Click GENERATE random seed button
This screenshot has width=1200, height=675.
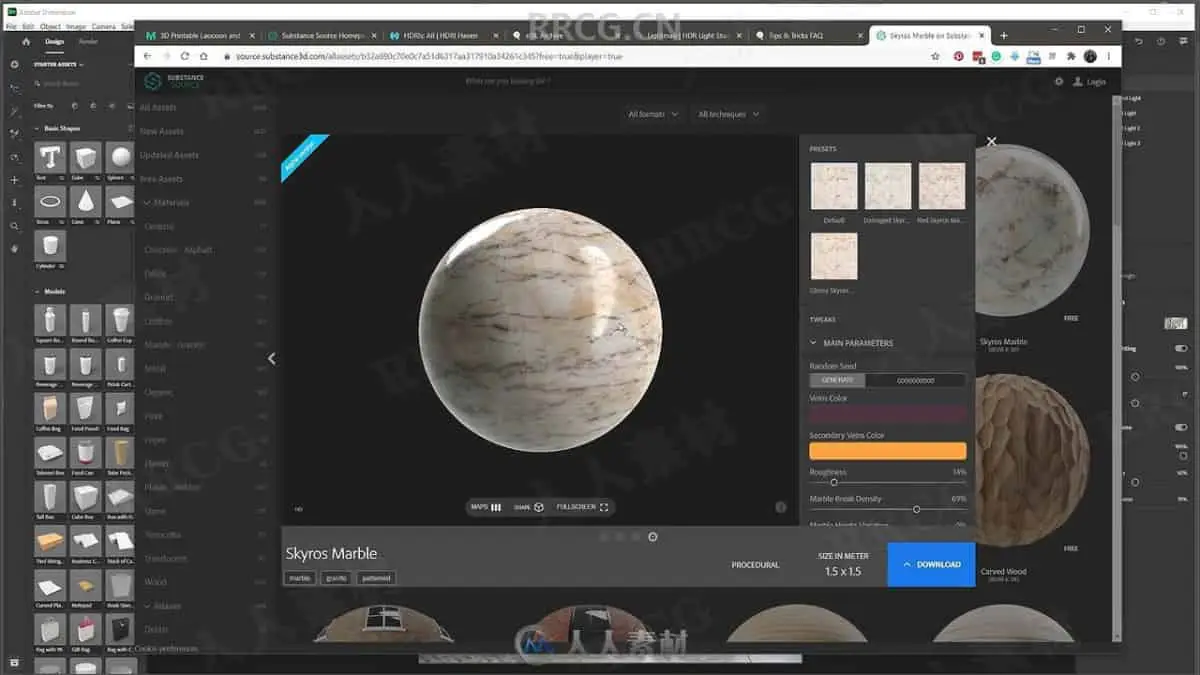point(838,380)
